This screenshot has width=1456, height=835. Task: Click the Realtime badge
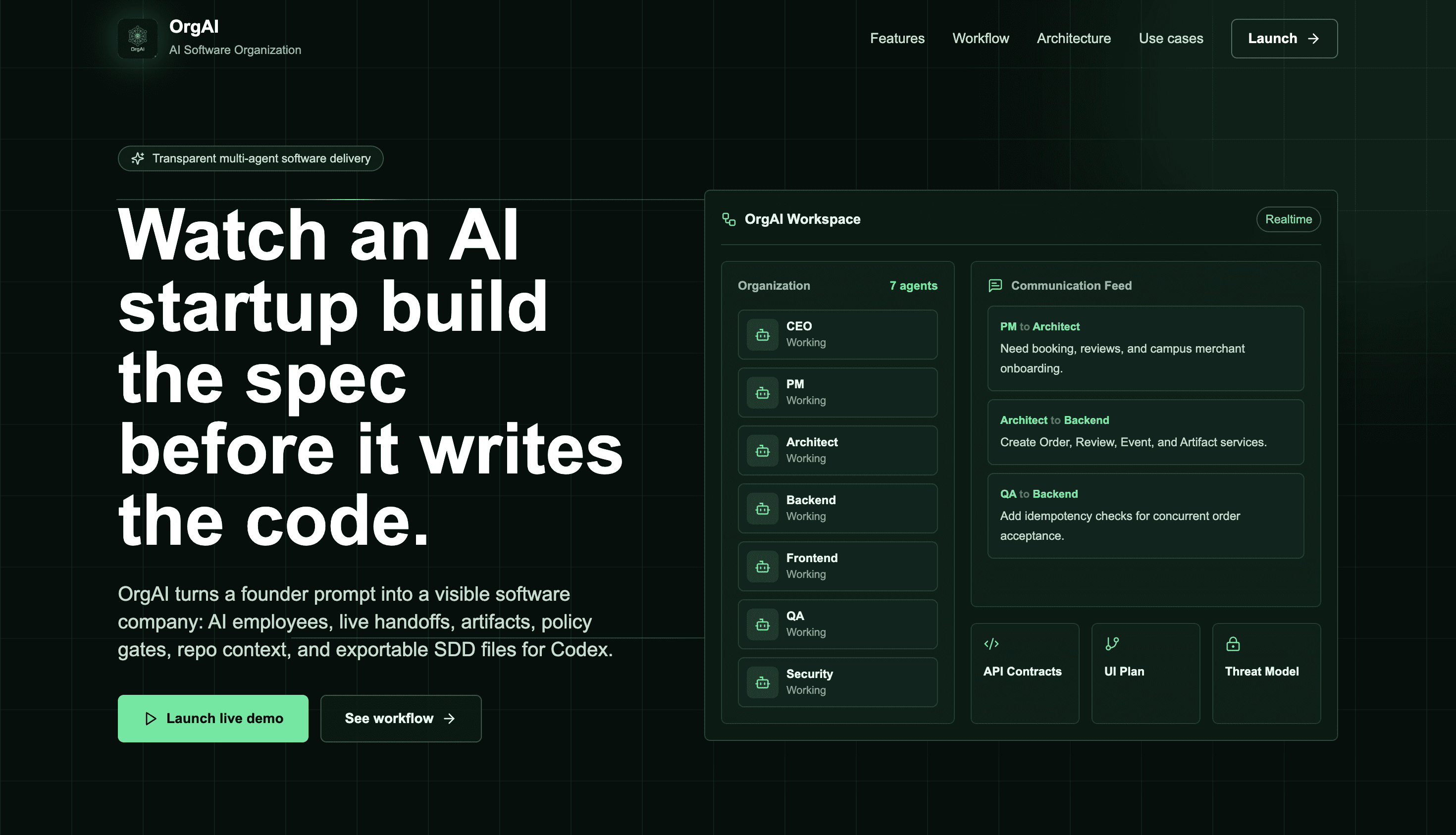(x=1289, y=219)
